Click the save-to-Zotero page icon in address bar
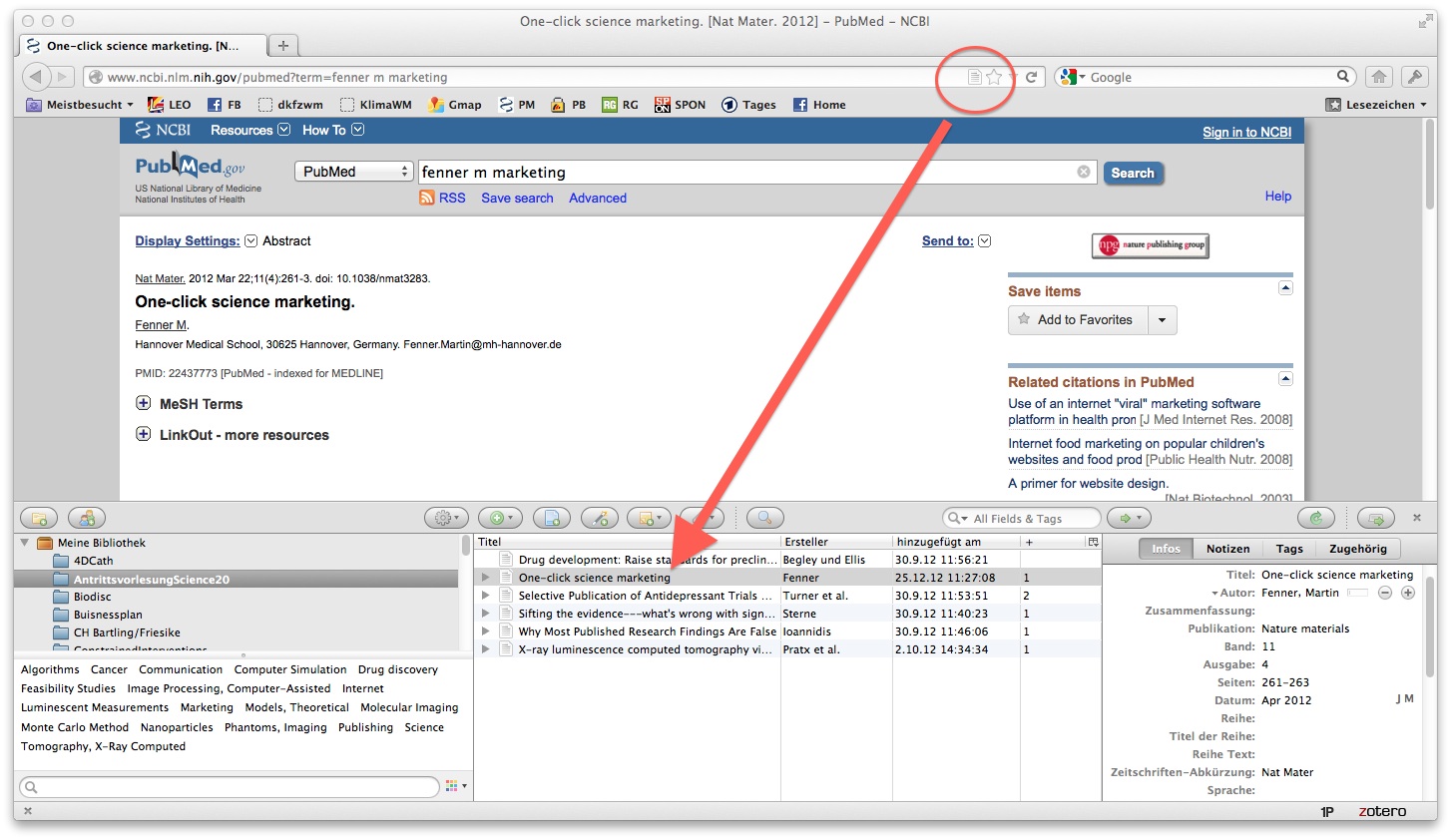1451x840 pixels. coord(975,77)
